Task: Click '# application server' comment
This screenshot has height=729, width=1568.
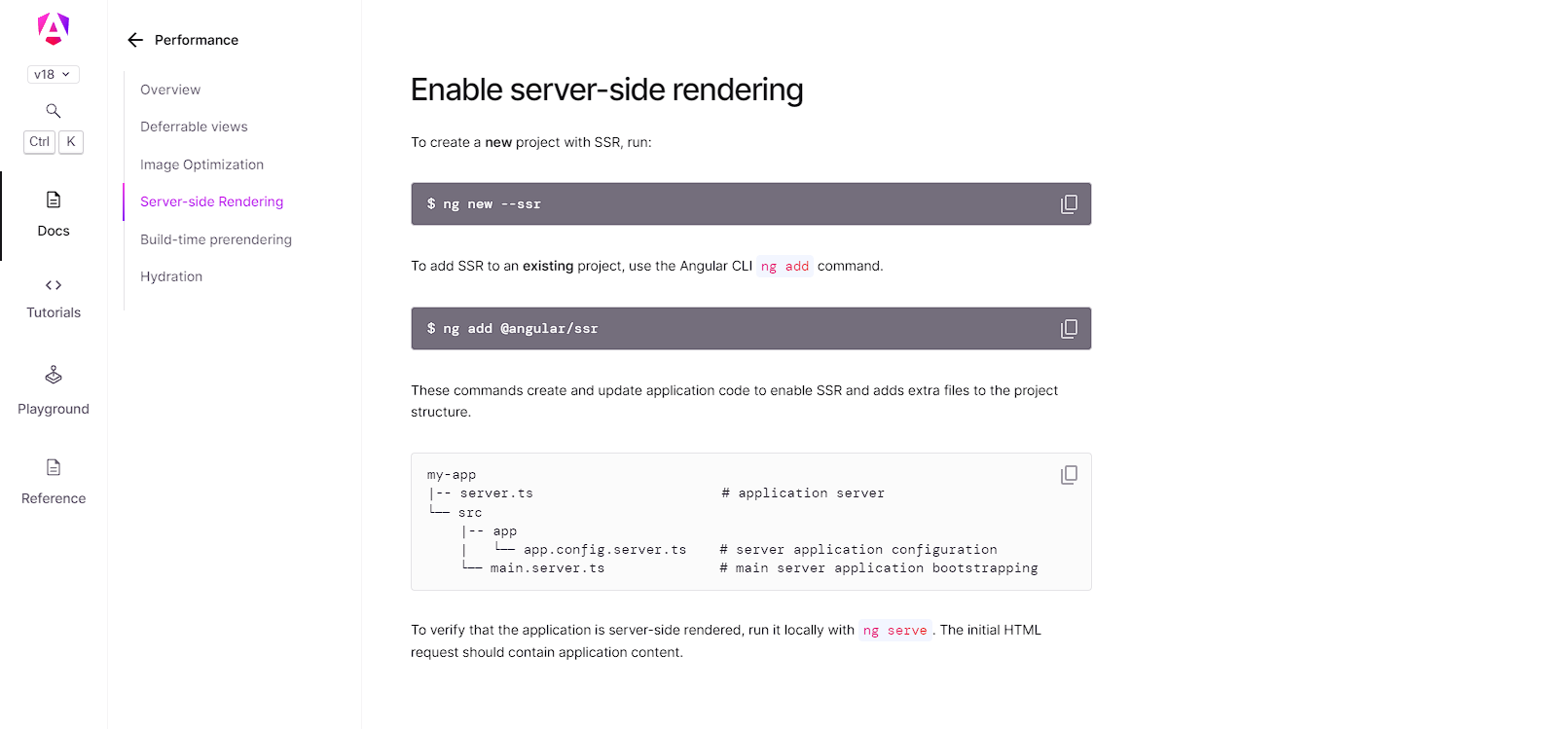Action: click(x=803, y=493)
